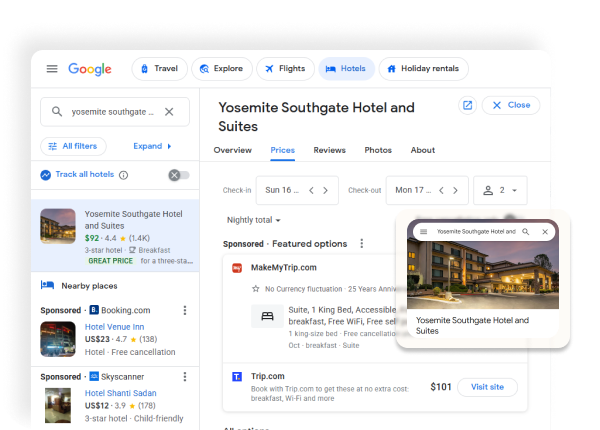Go to the Flights tab
600x430 pixels.
285,69
